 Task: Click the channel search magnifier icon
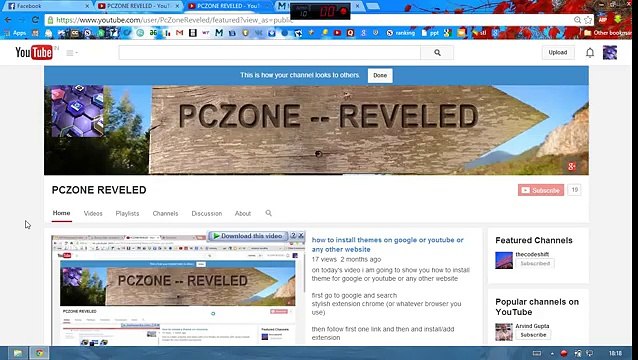269,213
